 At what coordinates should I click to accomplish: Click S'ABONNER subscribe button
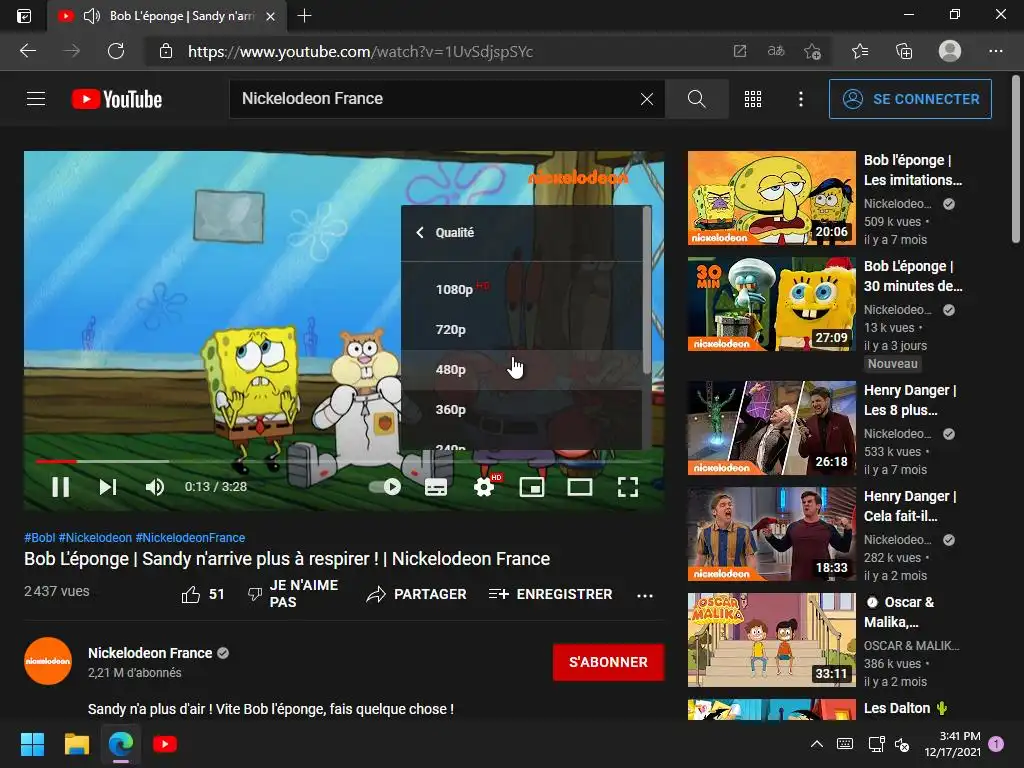click(x=608, y=662)
